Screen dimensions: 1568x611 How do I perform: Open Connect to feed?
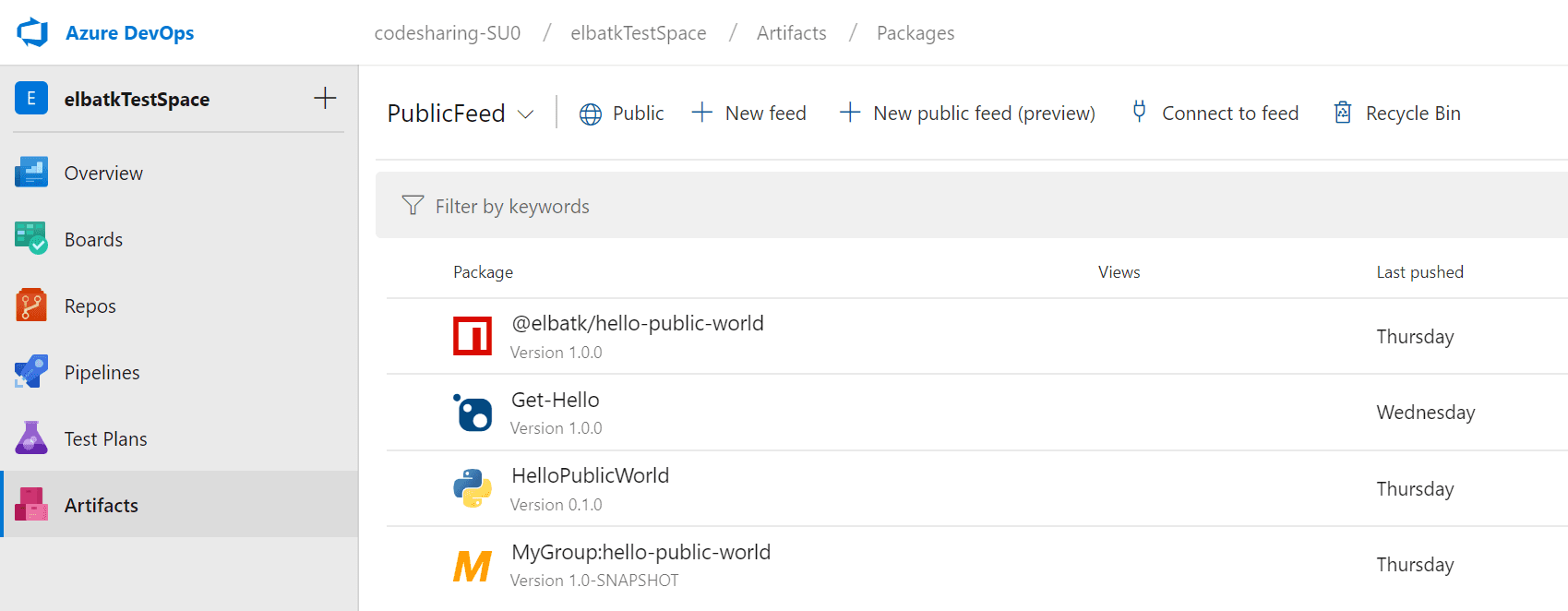1215,114
